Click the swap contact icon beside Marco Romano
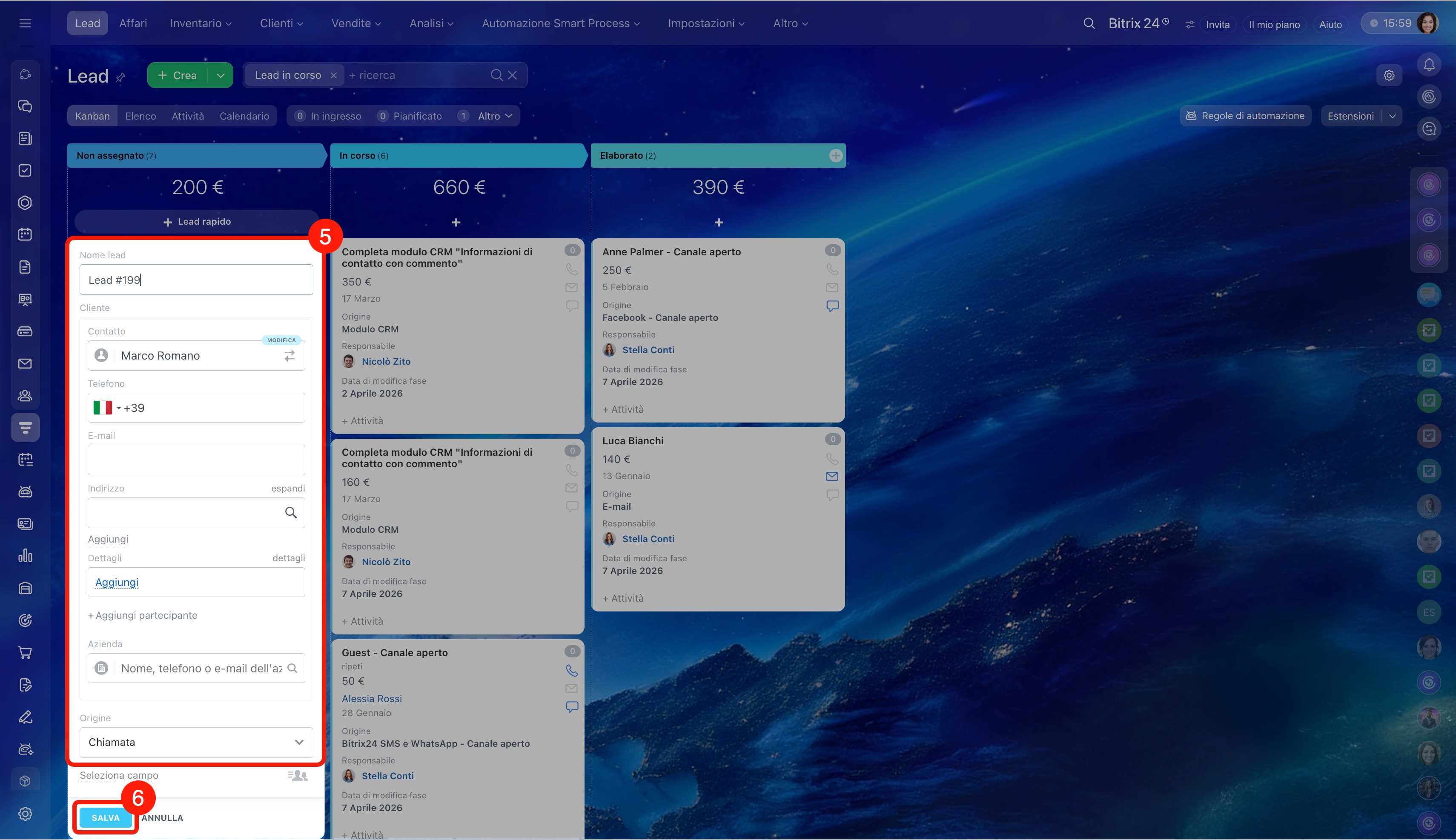The height and width of the screenshot is (840, 1456). (289, 356)
